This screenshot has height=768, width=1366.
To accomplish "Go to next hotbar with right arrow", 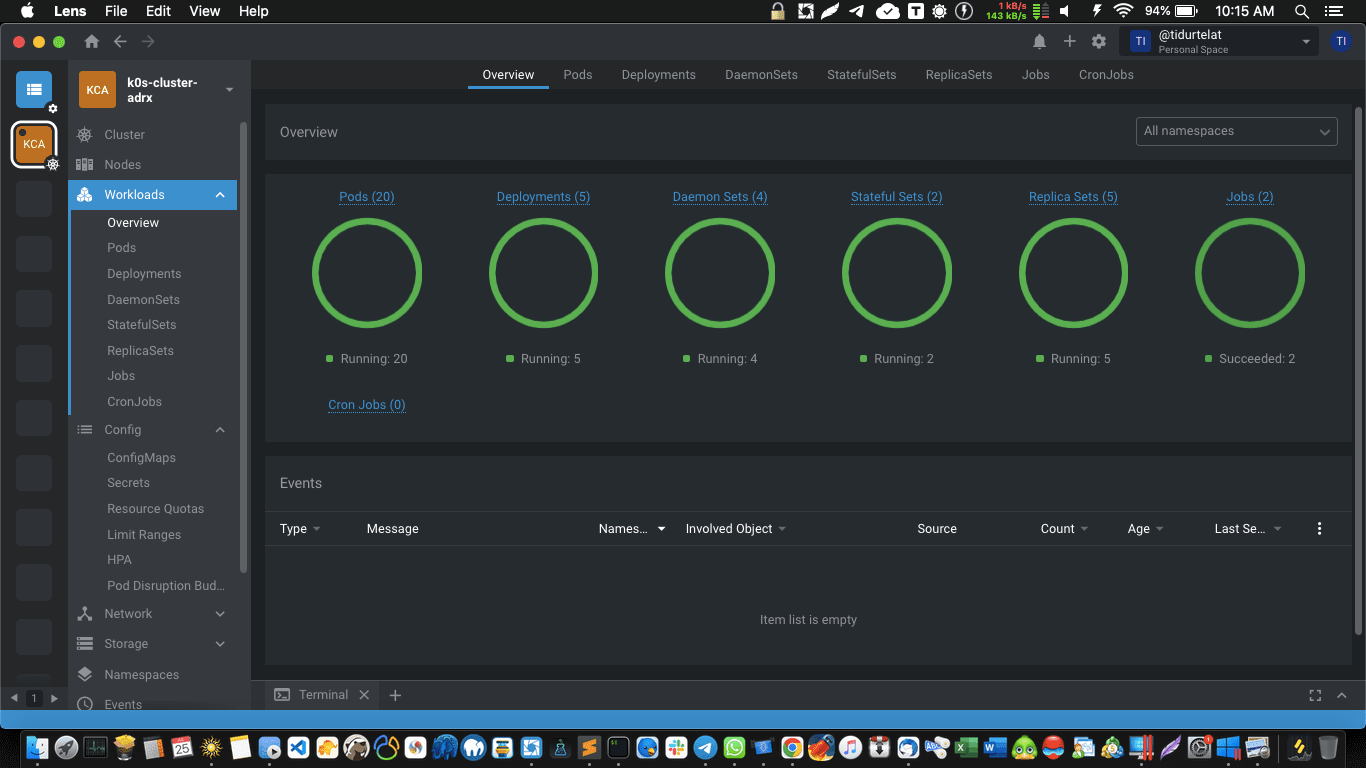I will pos(54,698).
